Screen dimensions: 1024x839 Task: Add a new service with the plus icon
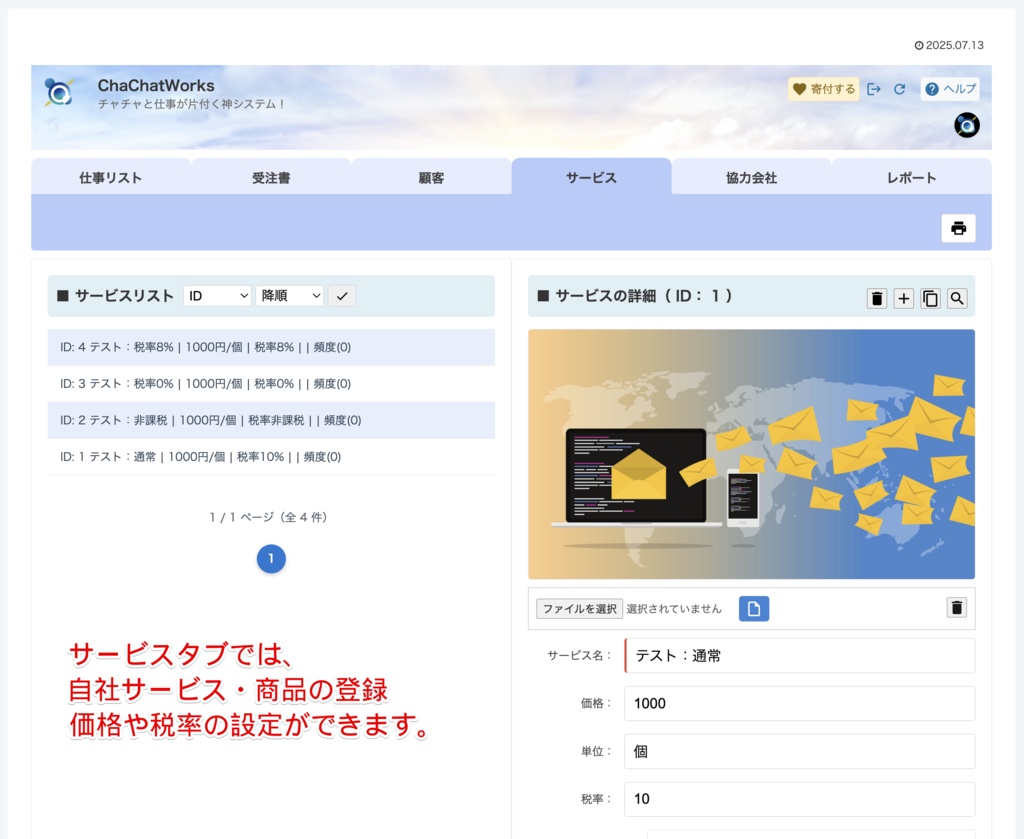pyautogui.click(x=903, y=297)
